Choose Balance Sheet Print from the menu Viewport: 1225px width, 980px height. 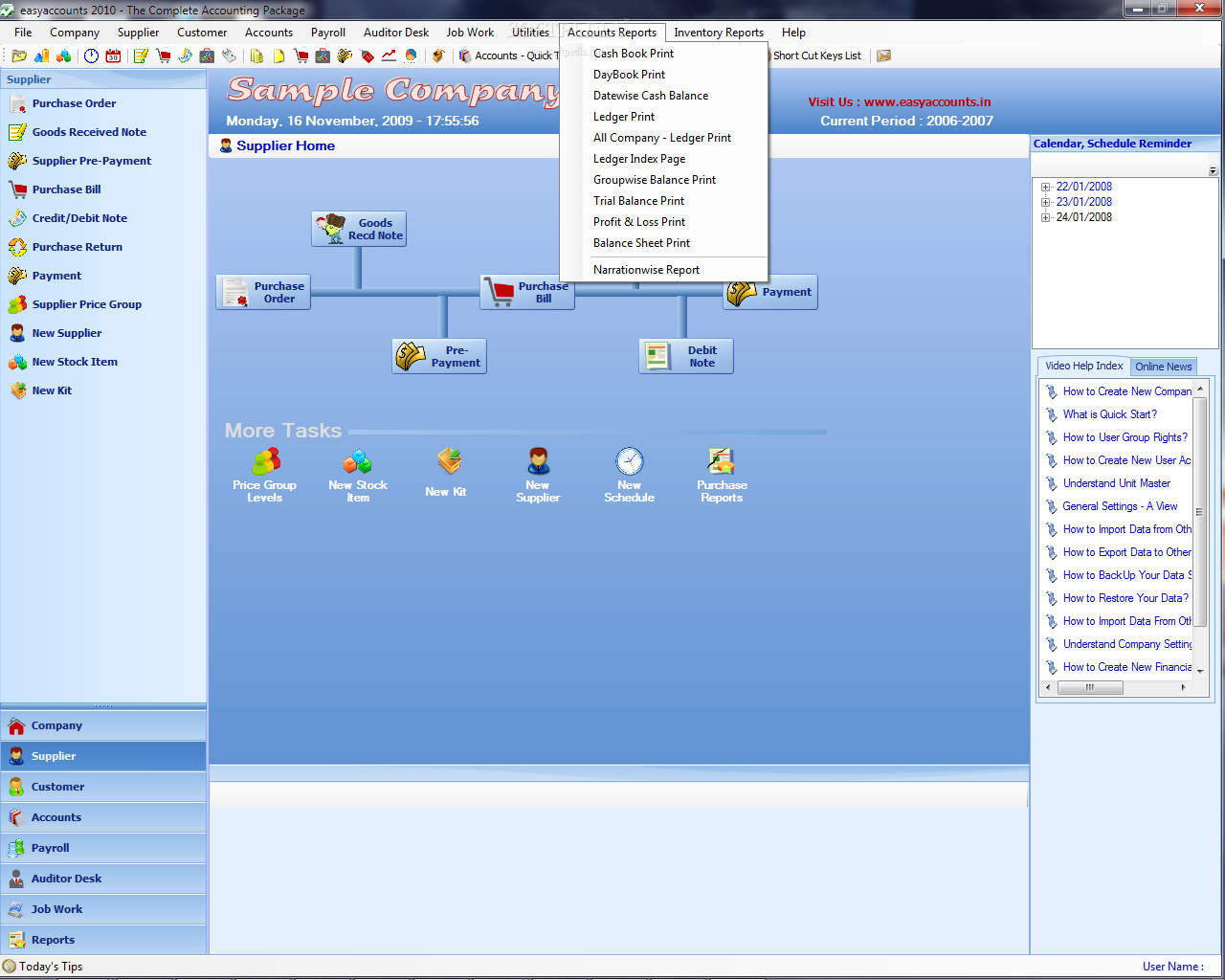point(663,243)
